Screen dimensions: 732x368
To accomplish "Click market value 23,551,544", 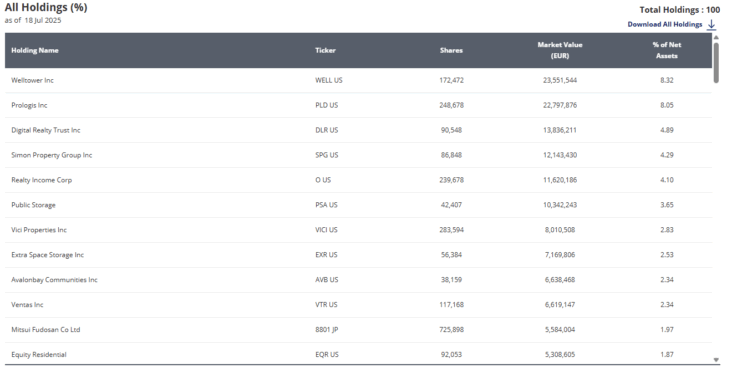I will click(560, 80).
